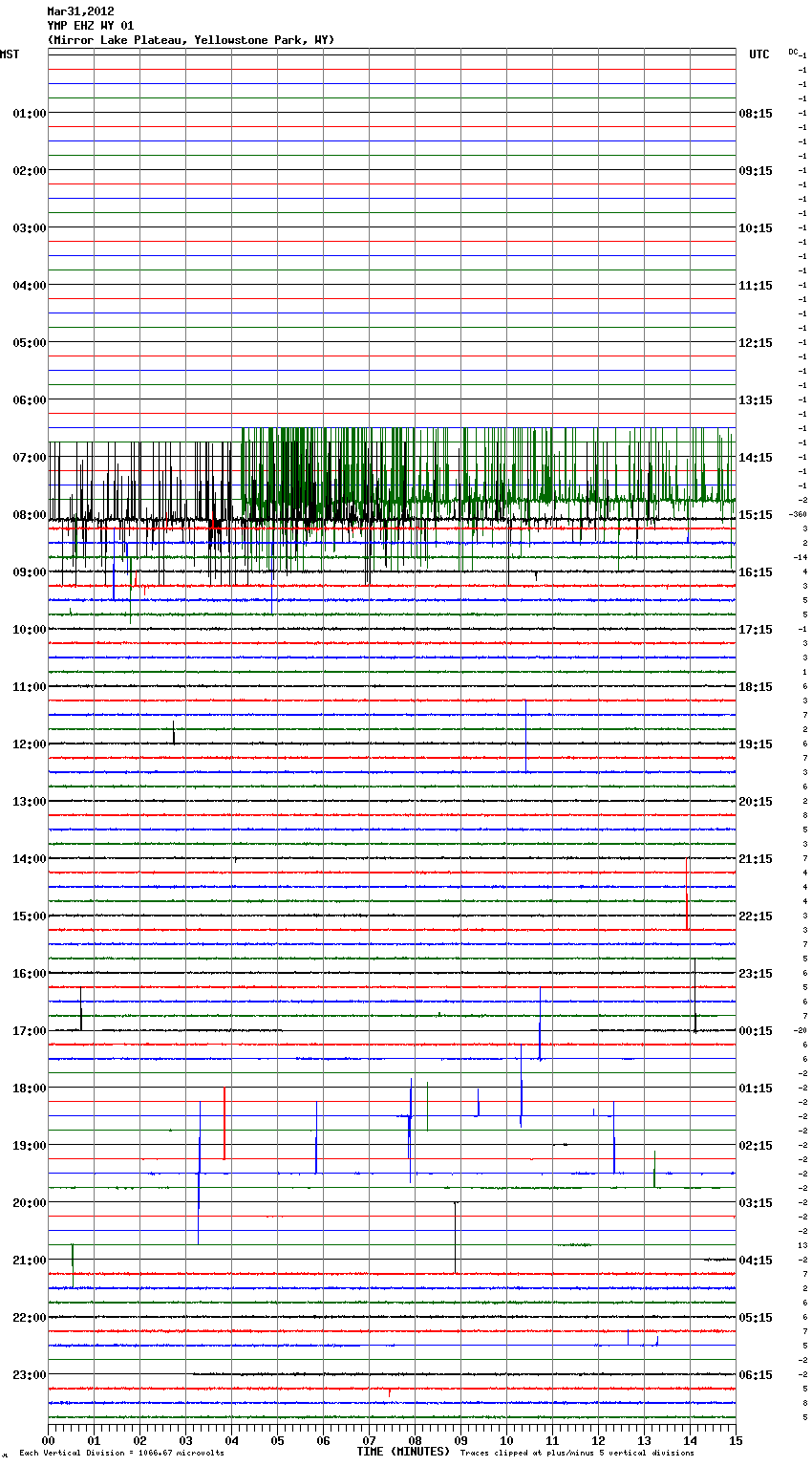Click the UTC time label '03:15'
Screen dimensions: 812x1466
(756, 1203)
